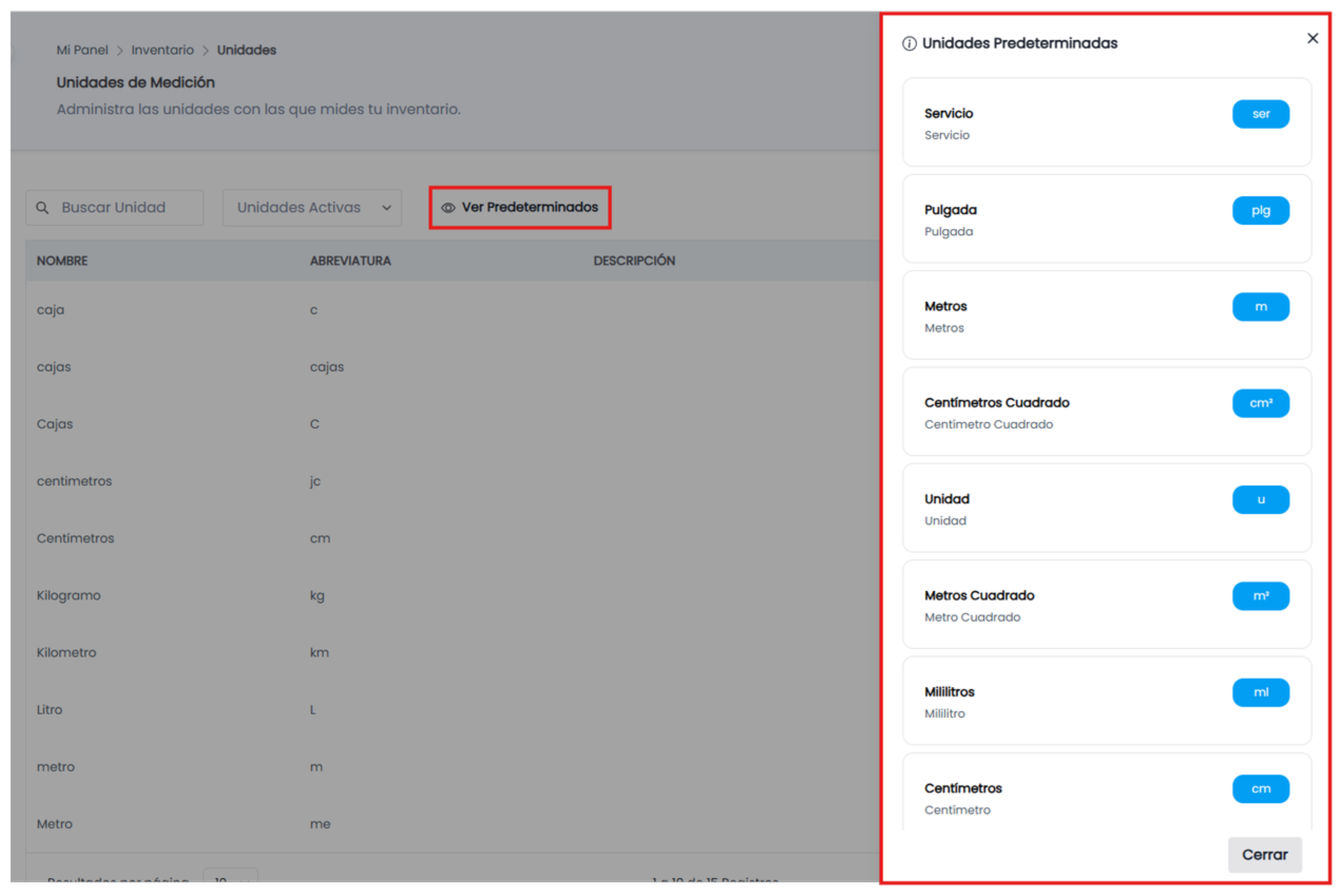Click the 'm' badge for Metros
Screen dimensions: 1343x896
[1260, 307]
